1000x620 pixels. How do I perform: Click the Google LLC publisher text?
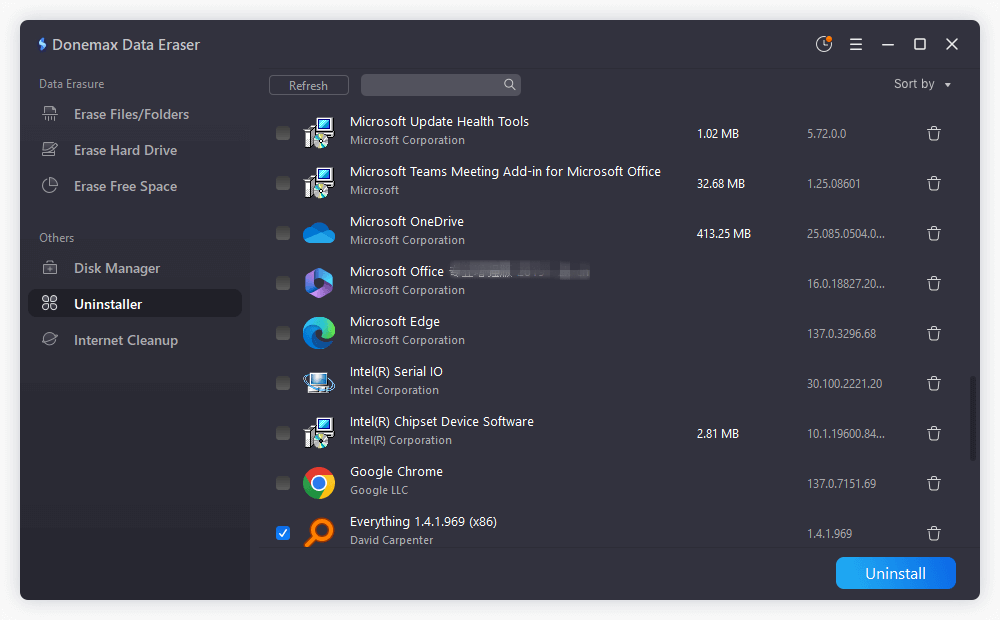379,490
